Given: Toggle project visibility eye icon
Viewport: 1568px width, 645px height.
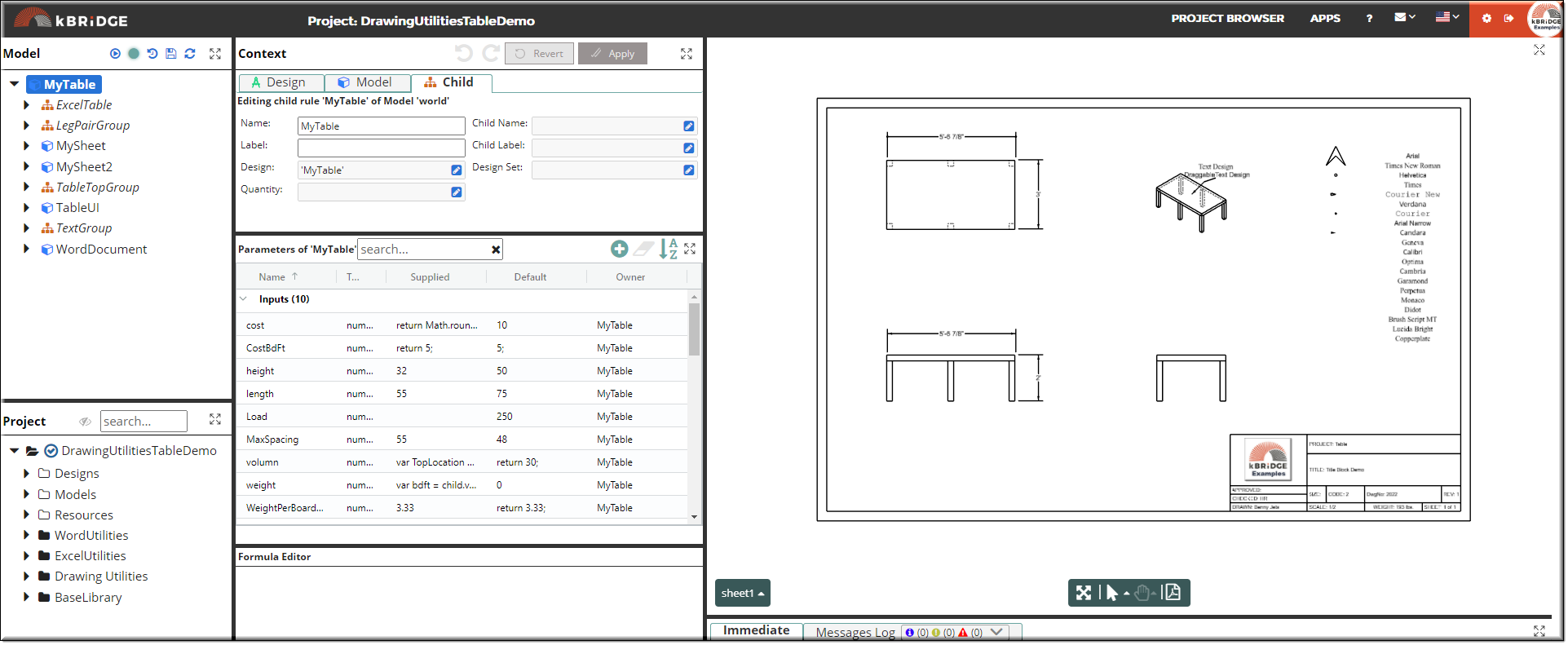Looking at the screenshot, I should pos(85,422).
